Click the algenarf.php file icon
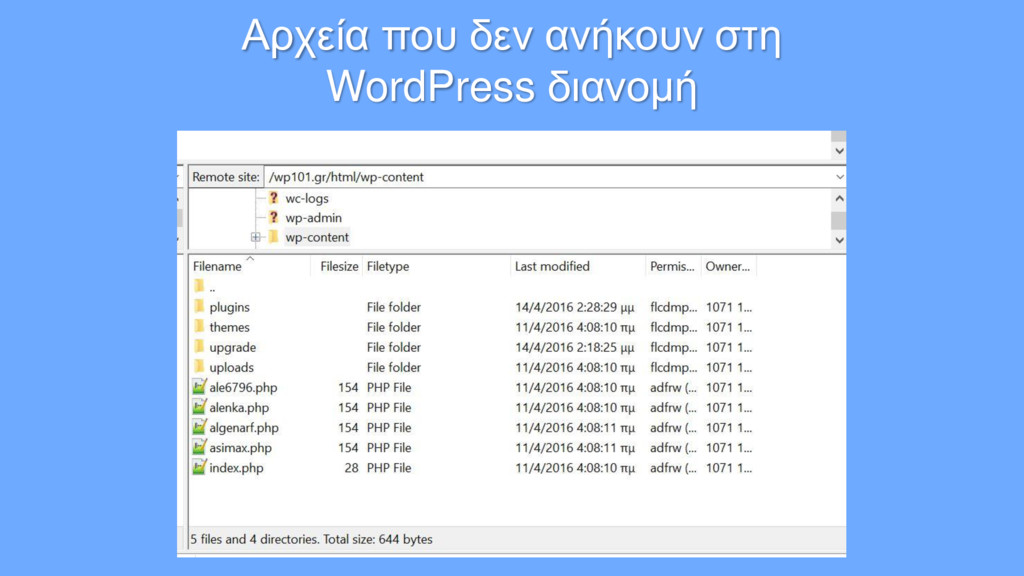 [199, 427]
